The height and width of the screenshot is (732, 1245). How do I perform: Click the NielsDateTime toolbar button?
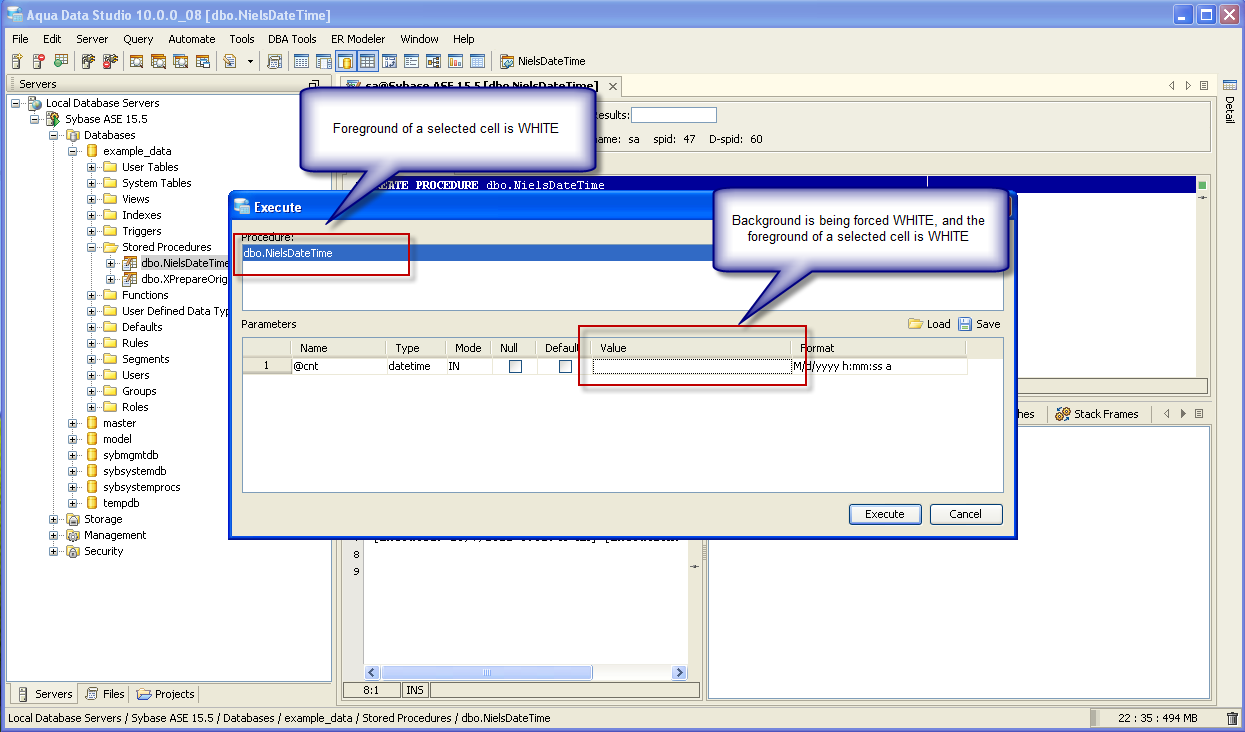click(543, 61)
